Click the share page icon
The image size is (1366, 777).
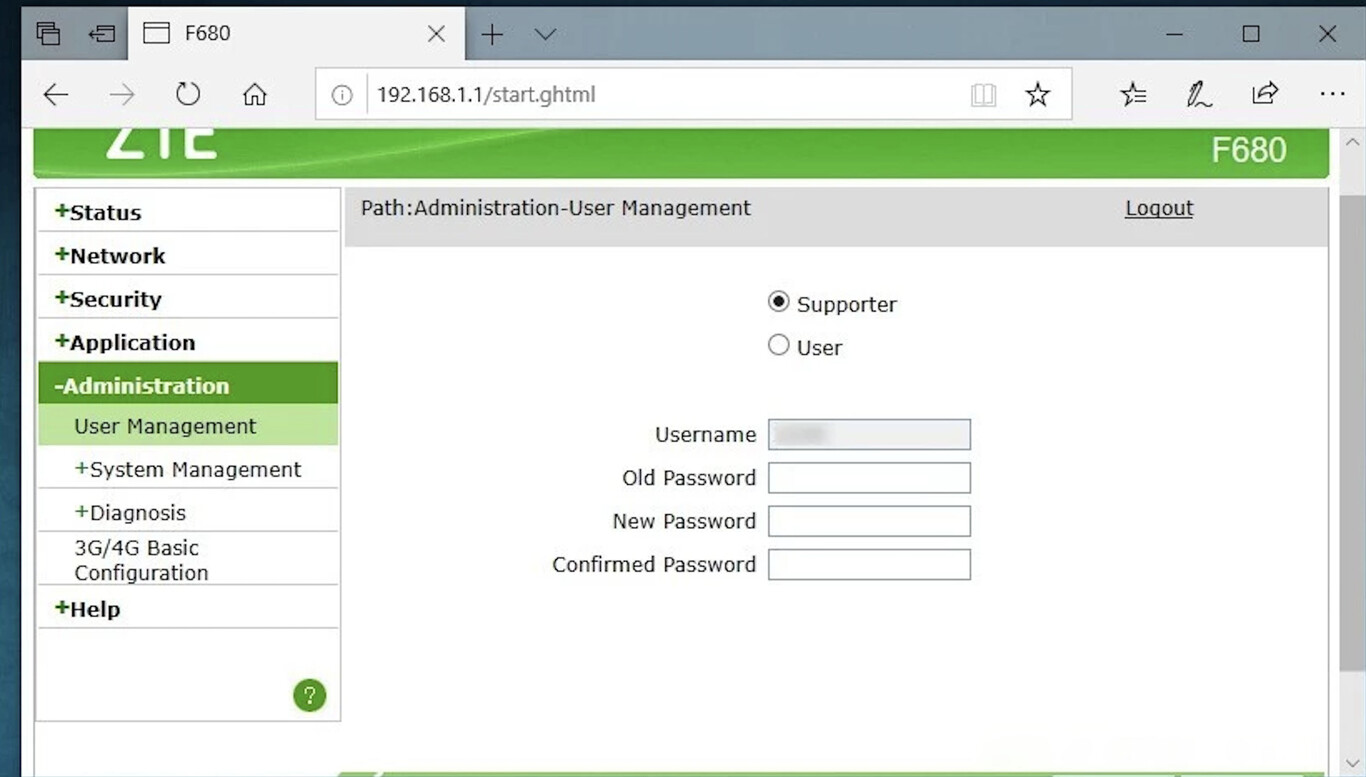coord(1264,94)
